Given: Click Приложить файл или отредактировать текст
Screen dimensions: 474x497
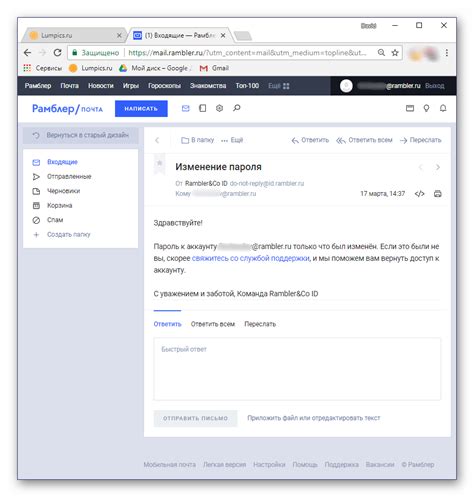Looking at the screenshot, I should click(314, 418).
